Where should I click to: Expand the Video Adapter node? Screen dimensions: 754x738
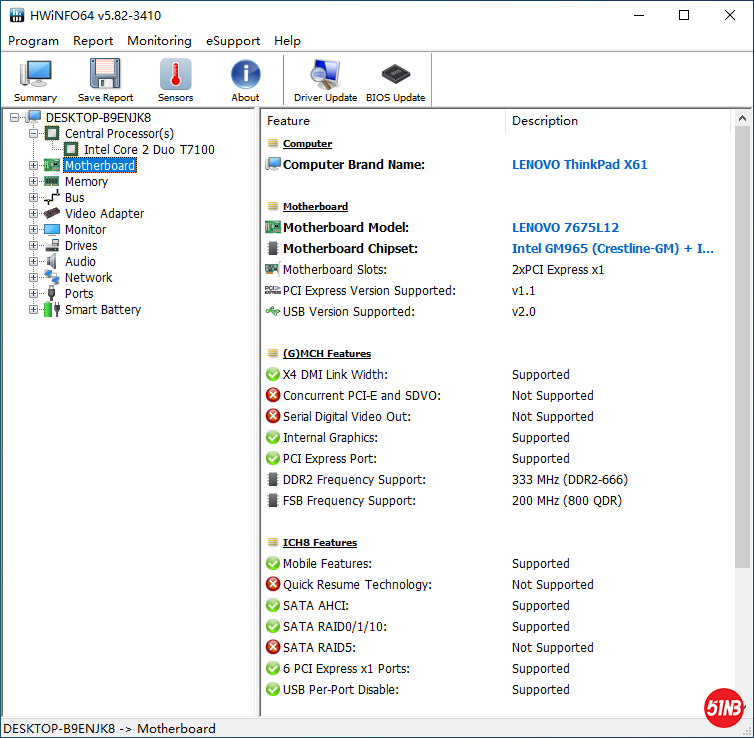(33, 214)
